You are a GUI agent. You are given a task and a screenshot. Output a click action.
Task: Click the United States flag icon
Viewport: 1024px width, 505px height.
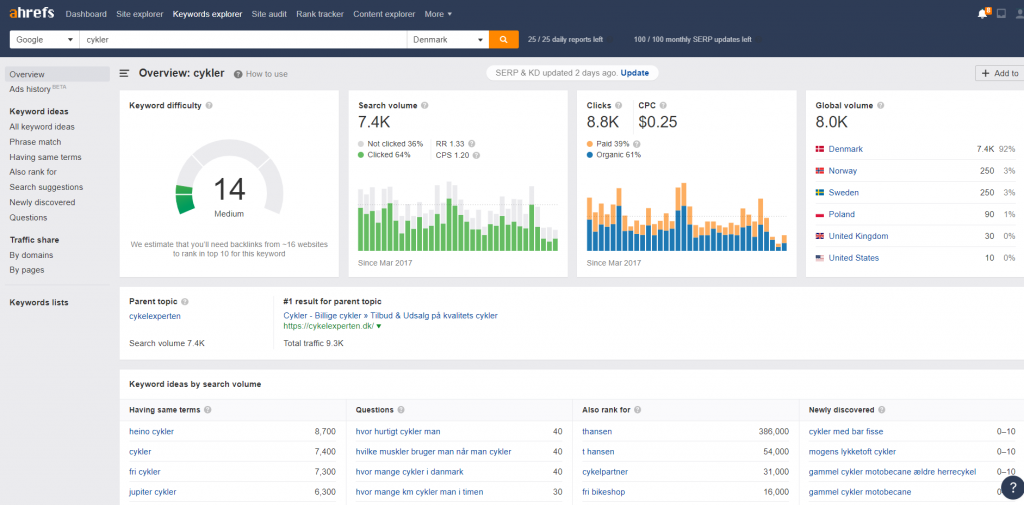pos(820,258)
